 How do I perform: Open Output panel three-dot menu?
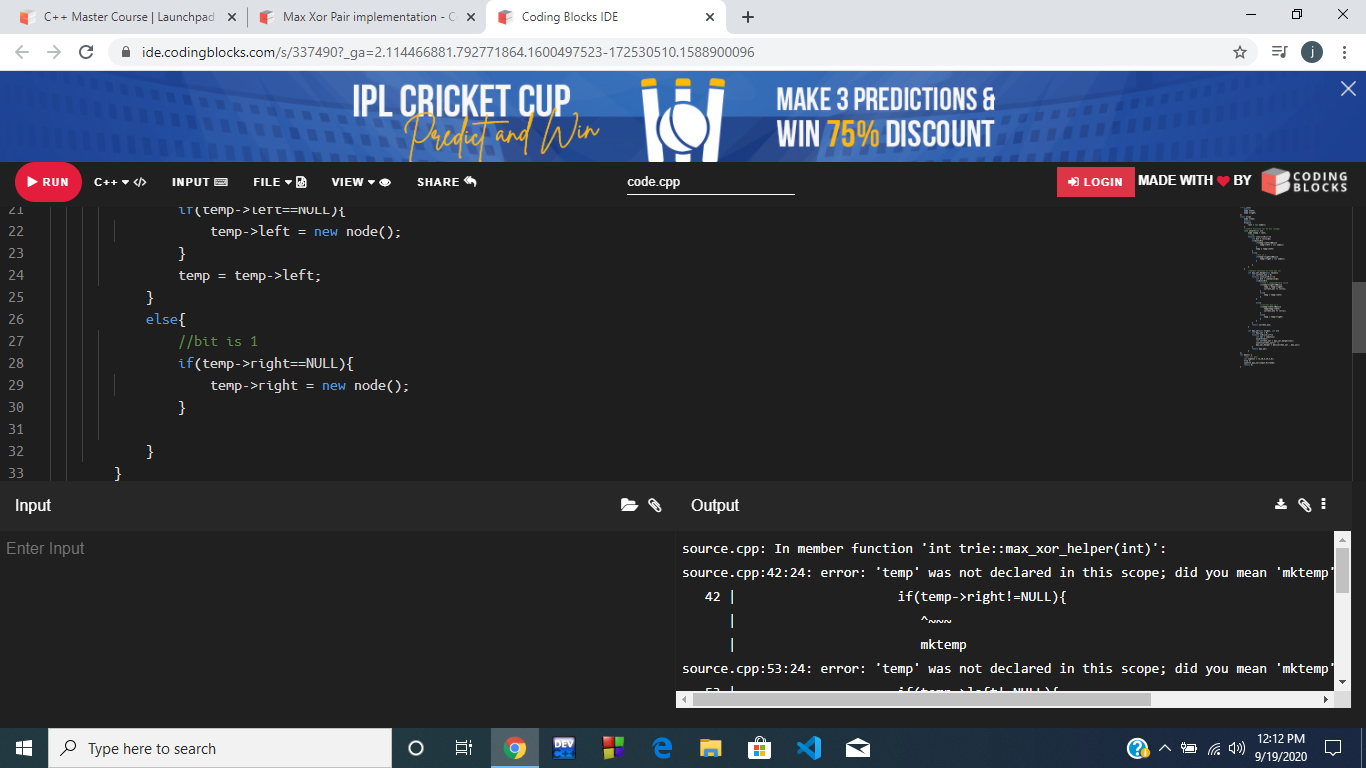coord(1324,505)
